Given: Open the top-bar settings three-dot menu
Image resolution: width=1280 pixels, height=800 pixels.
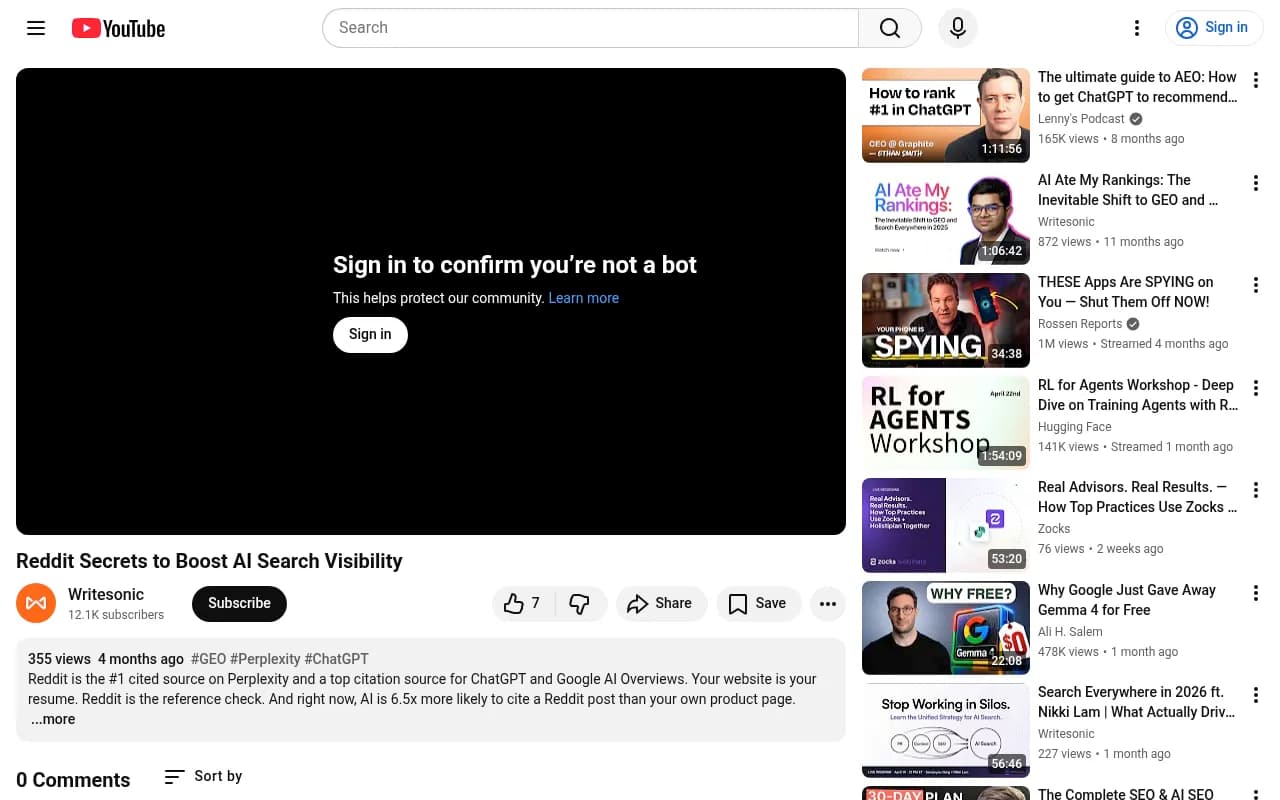Looking at the screenshot, I should pos(1136,28).
